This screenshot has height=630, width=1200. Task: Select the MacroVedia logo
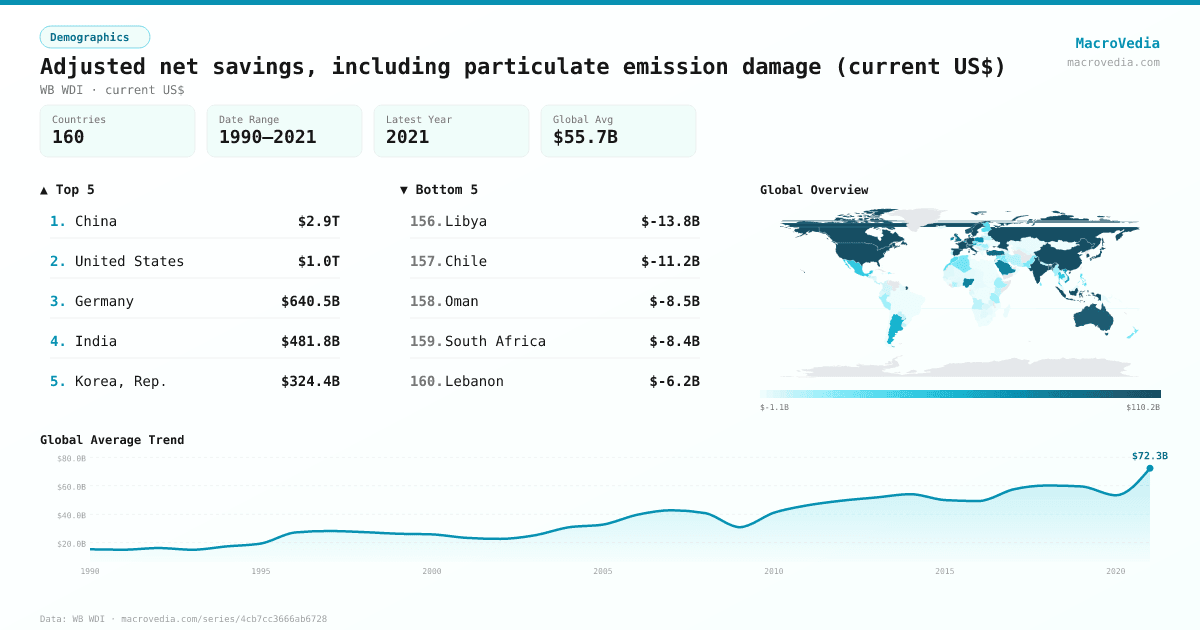[x=1117, y=42]
